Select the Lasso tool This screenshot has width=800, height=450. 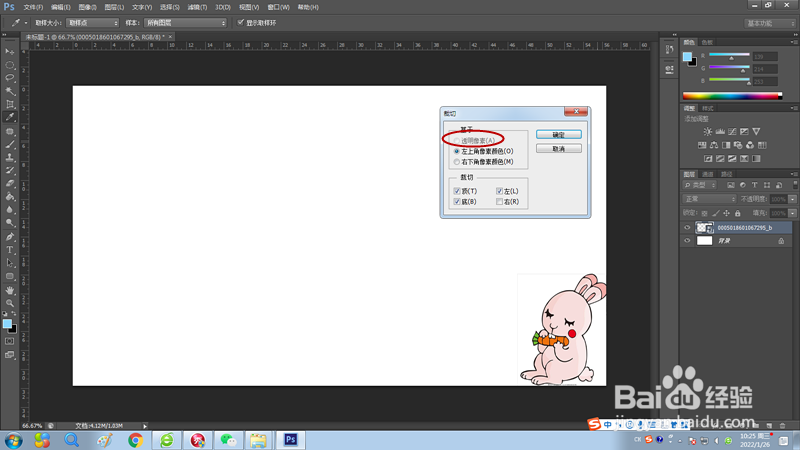coord(10,78)
